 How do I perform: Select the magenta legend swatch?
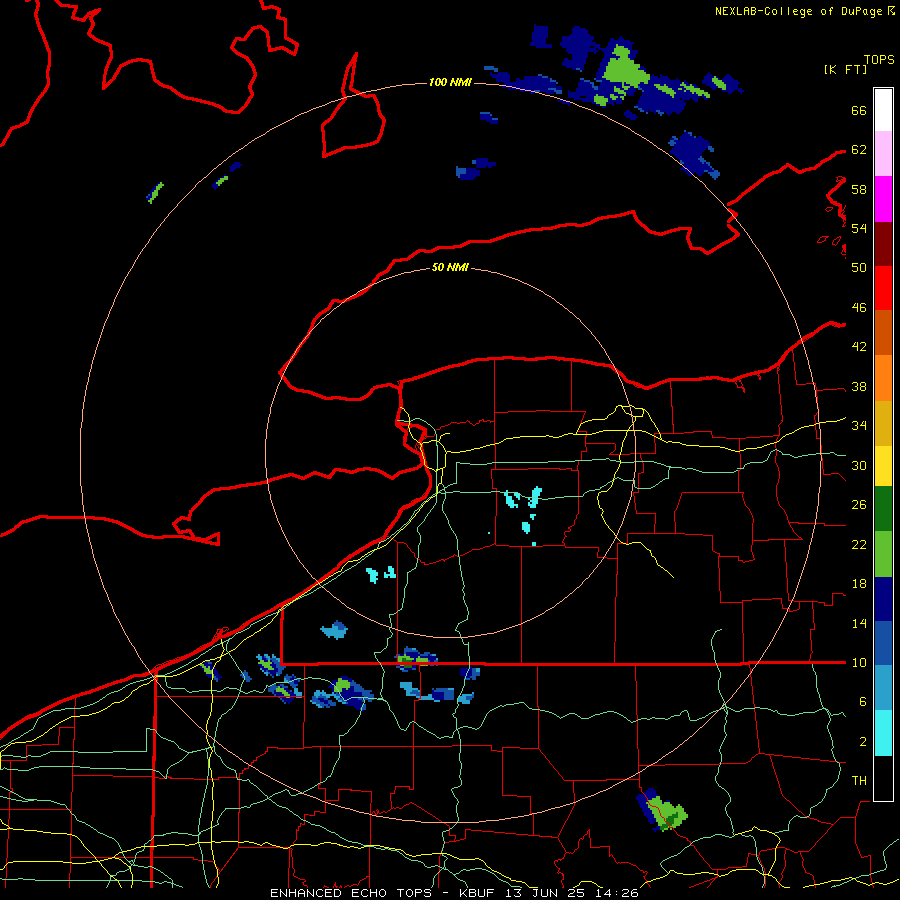point(883,199)
